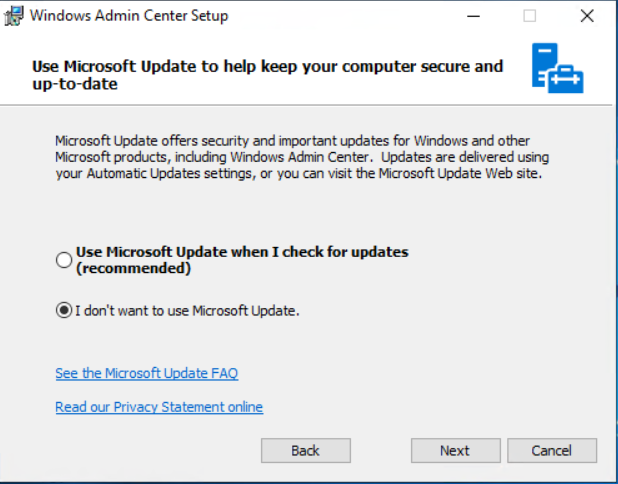Click the "(recommended)" text under first option

coord(133,268)
